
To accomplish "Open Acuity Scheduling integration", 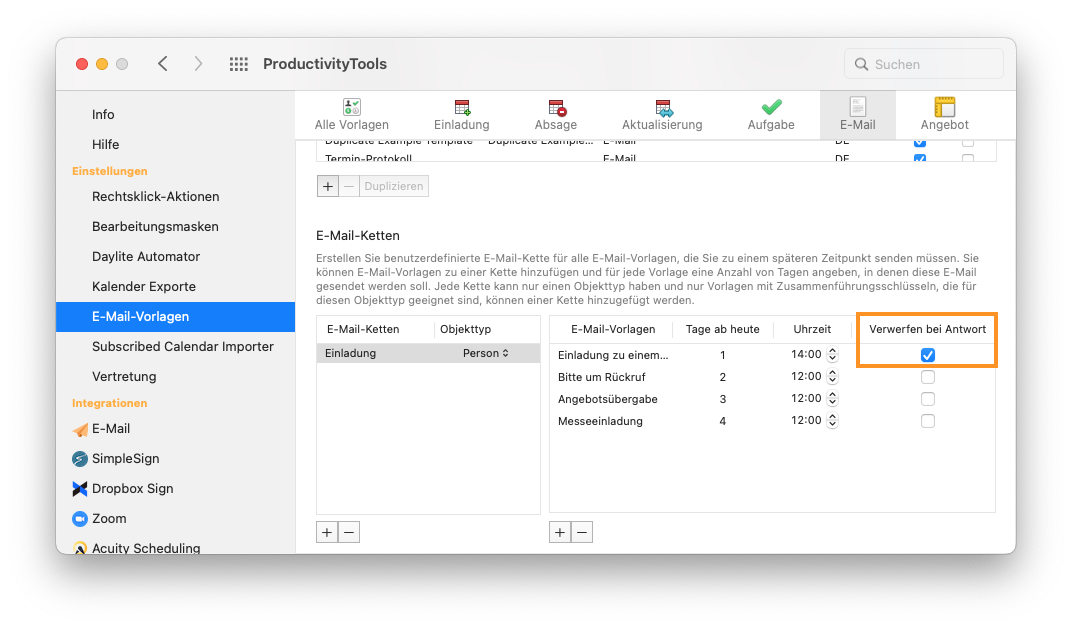I will coord(136,547).
